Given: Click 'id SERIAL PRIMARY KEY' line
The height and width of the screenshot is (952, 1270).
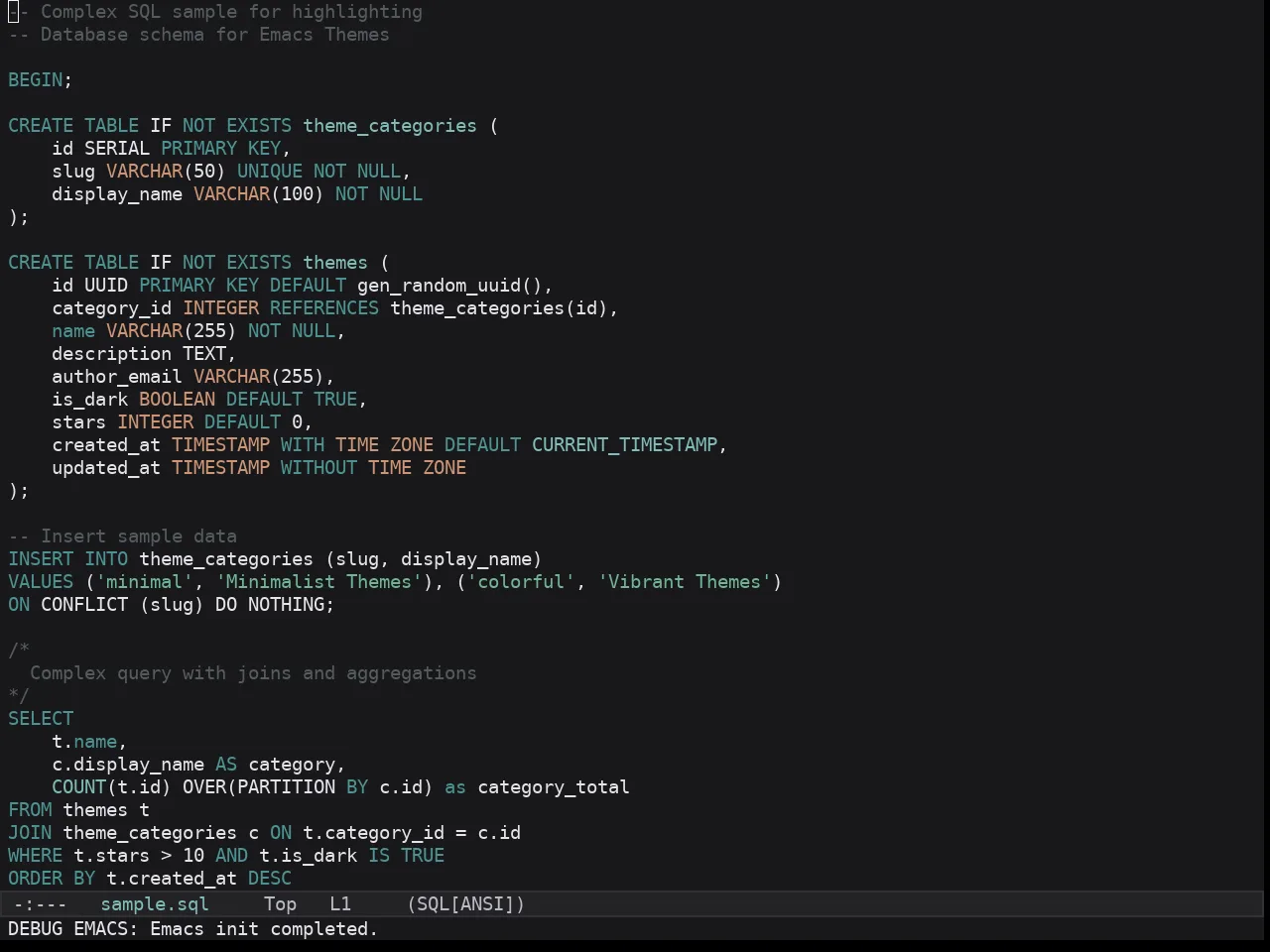Looking at the screenshot, I should (x=172, y=149).
